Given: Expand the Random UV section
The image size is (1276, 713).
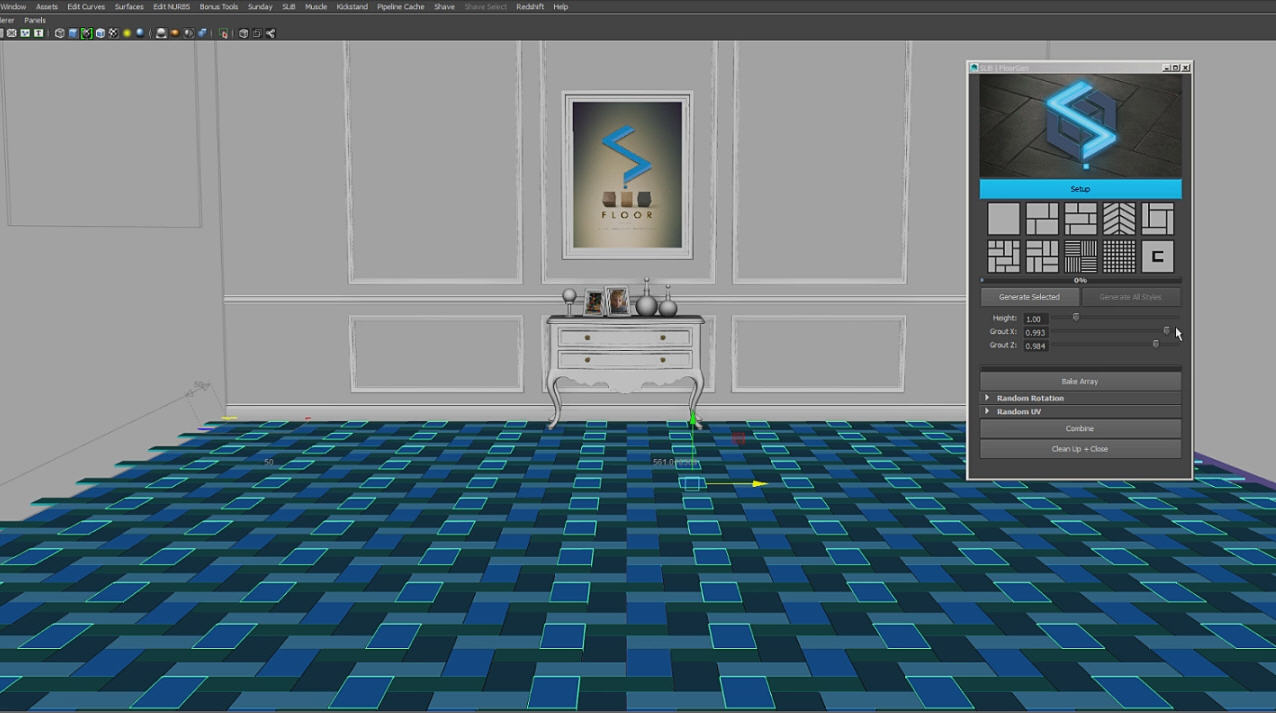Looking at the screenshot, I should pos(1017,411).
